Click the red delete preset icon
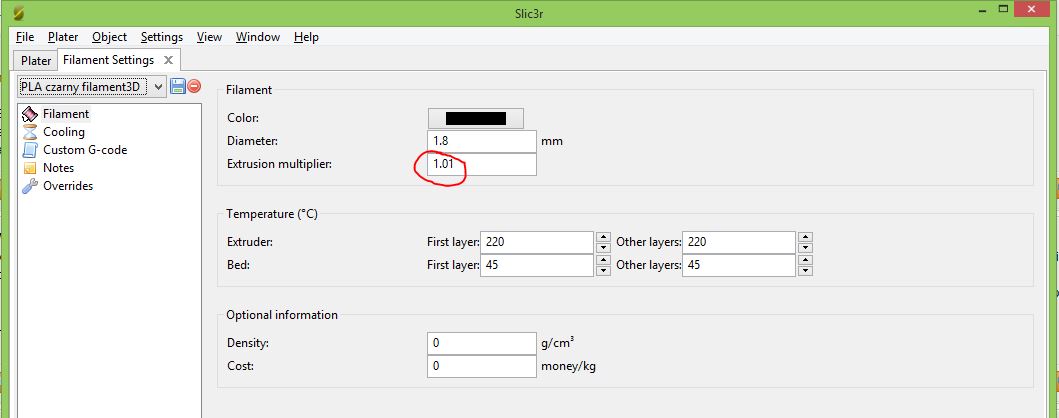The height and width of the screenshot is (418, 1059). click(194, 87)
